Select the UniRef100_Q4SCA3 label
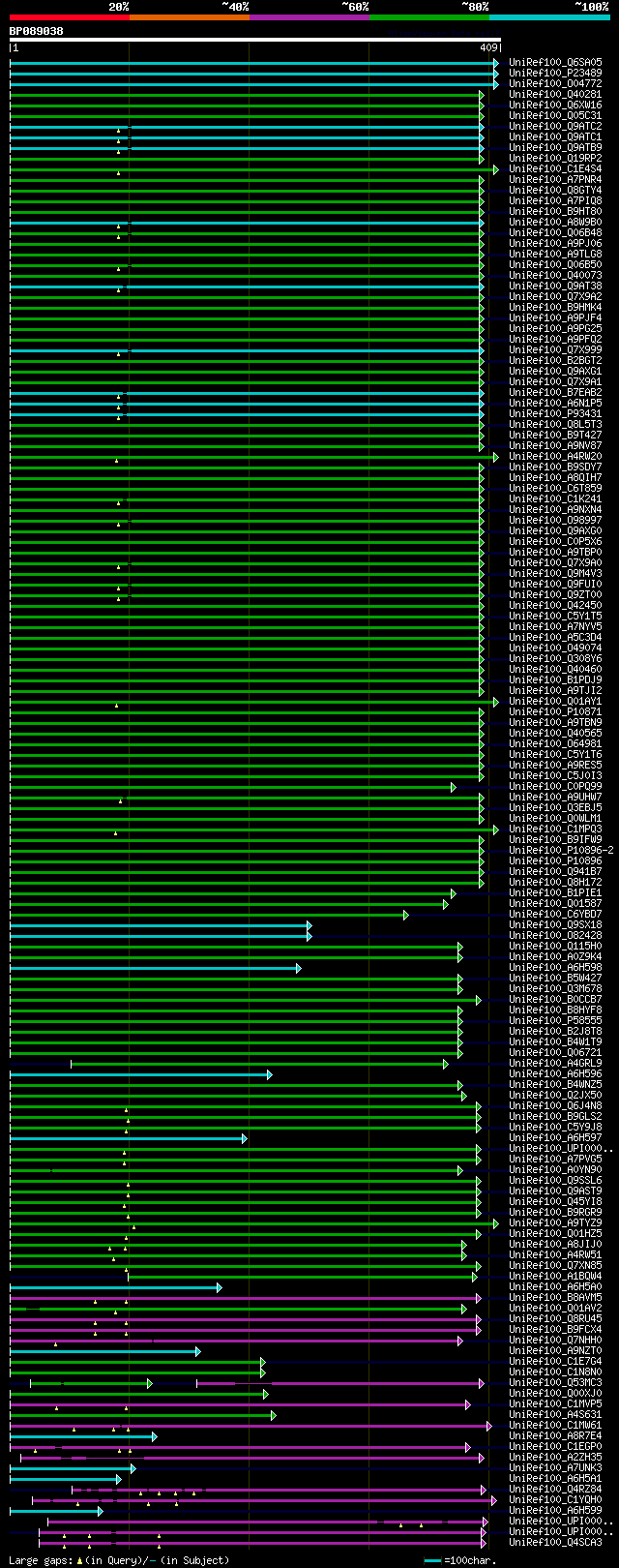619x1568 pixels. 555,1543
